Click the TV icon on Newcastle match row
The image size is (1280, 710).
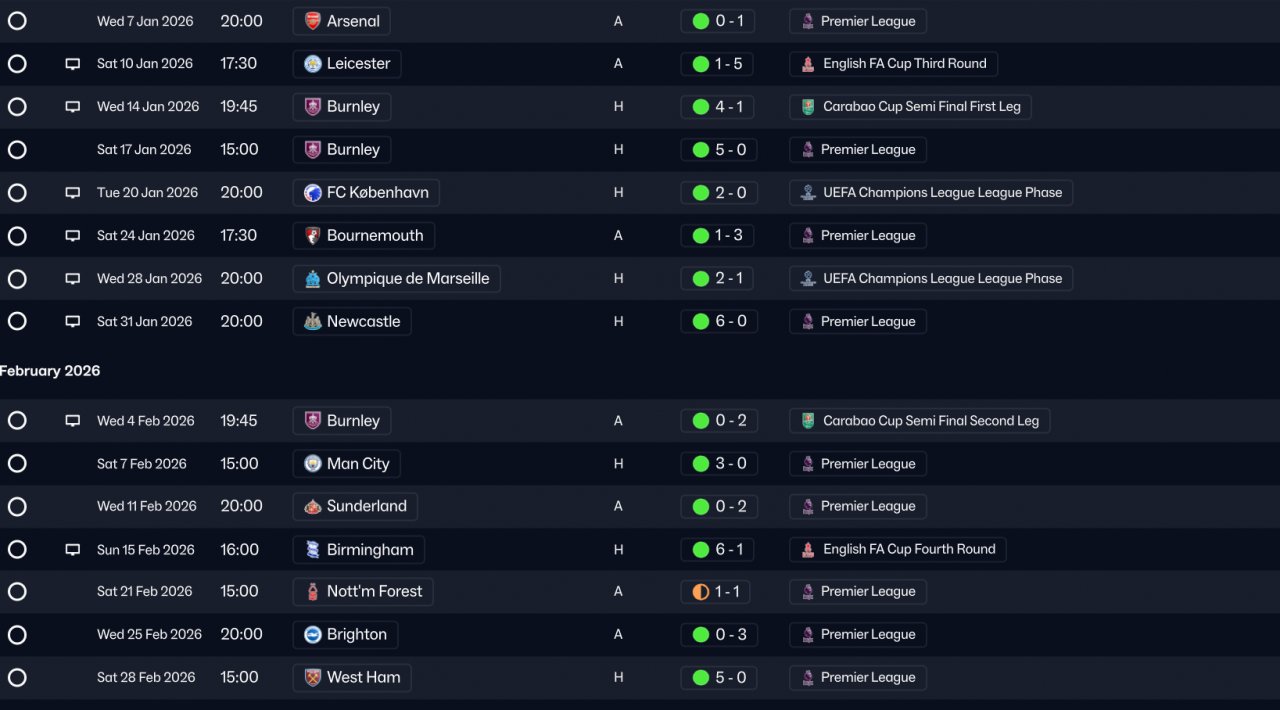(x=72, y=322)
